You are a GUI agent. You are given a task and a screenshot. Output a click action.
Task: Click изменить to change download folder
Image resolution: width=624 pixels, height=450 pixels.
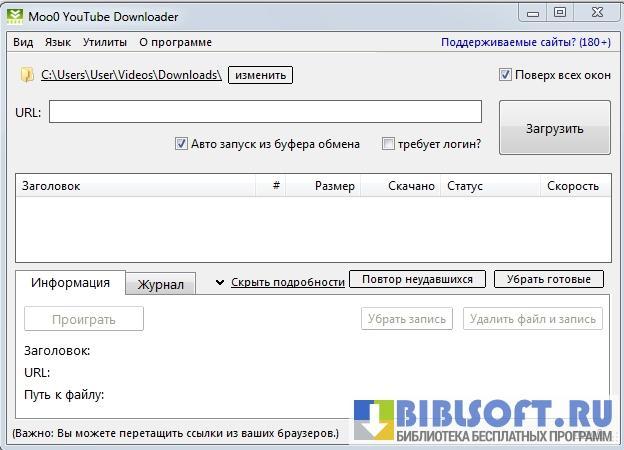(x=260, y=75)
